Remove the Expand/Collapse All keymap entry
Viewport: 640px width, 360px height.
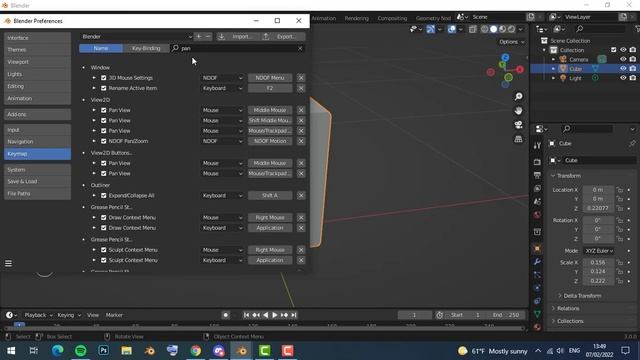coord(301,196)
